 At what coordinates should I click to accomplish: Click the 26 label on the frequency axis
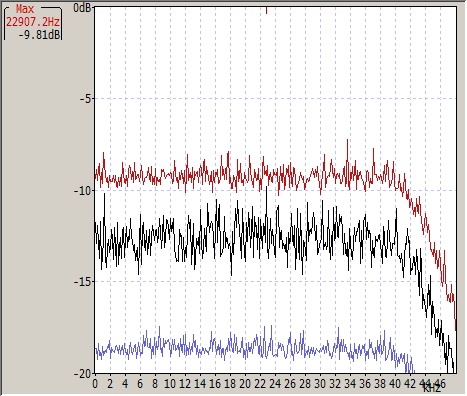(290, 384)
